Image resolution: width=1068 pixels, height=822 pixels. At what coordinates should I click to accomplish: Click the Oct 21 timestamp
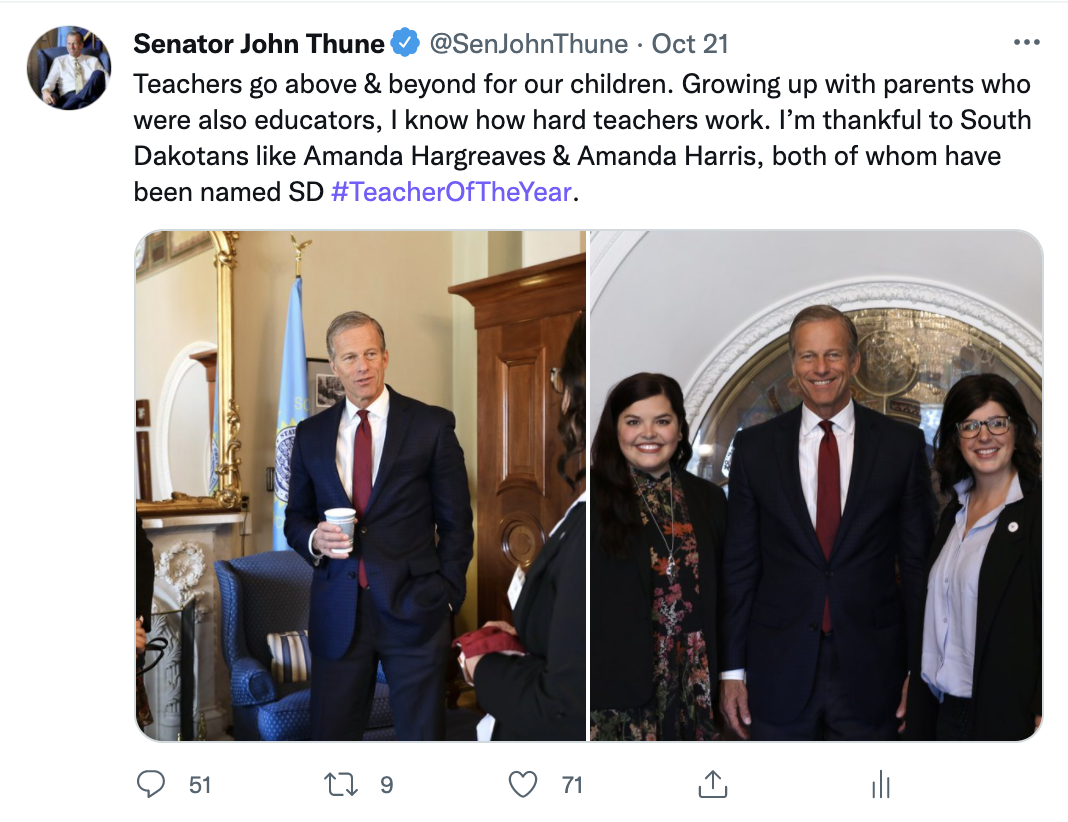[690, 44]
